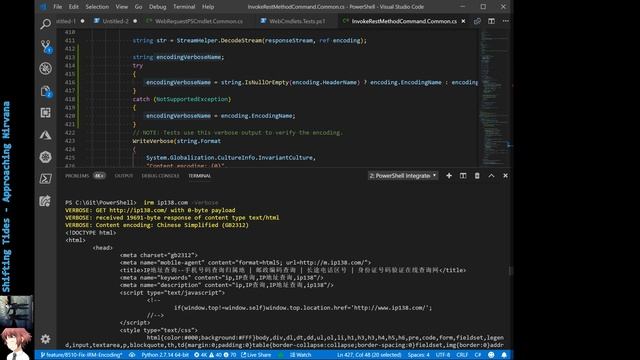Click the minimap code overview
Image resolution: width=640 pixels, height=360 pixels.
494,98
